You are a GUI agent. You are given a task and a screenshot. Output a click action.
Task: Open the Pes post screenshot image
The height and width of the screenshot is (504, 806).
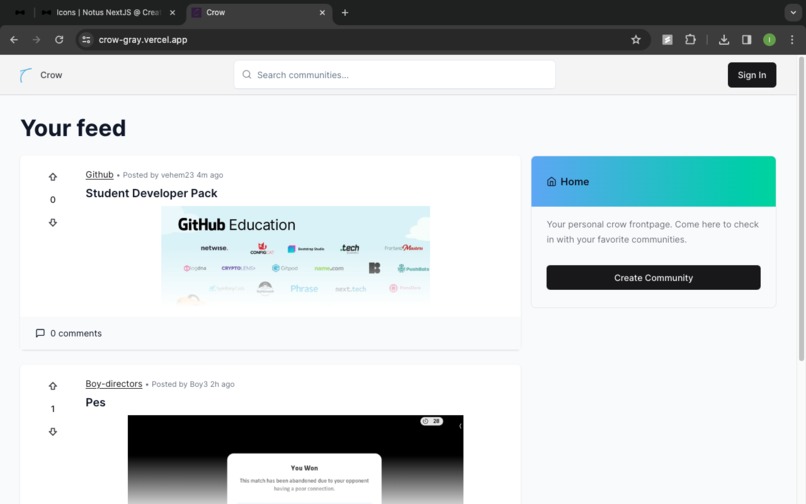296,459
